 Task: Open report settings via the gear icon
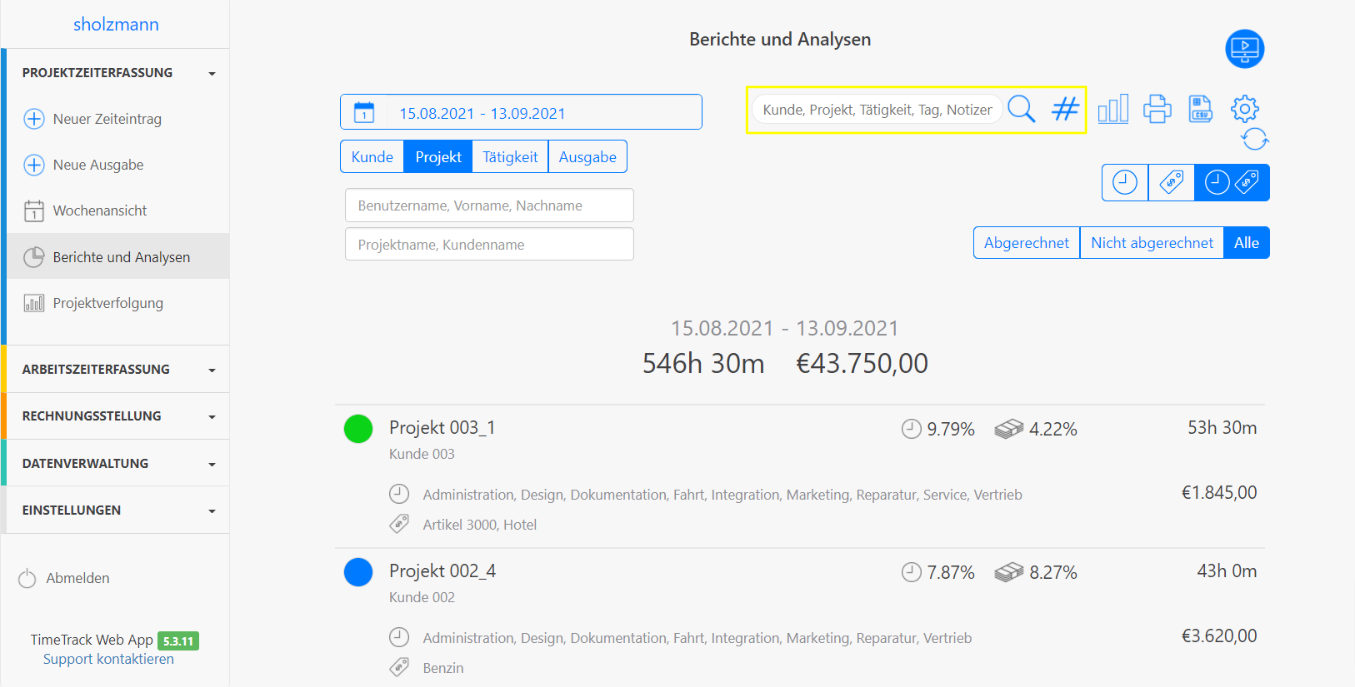pos(1245,109)
